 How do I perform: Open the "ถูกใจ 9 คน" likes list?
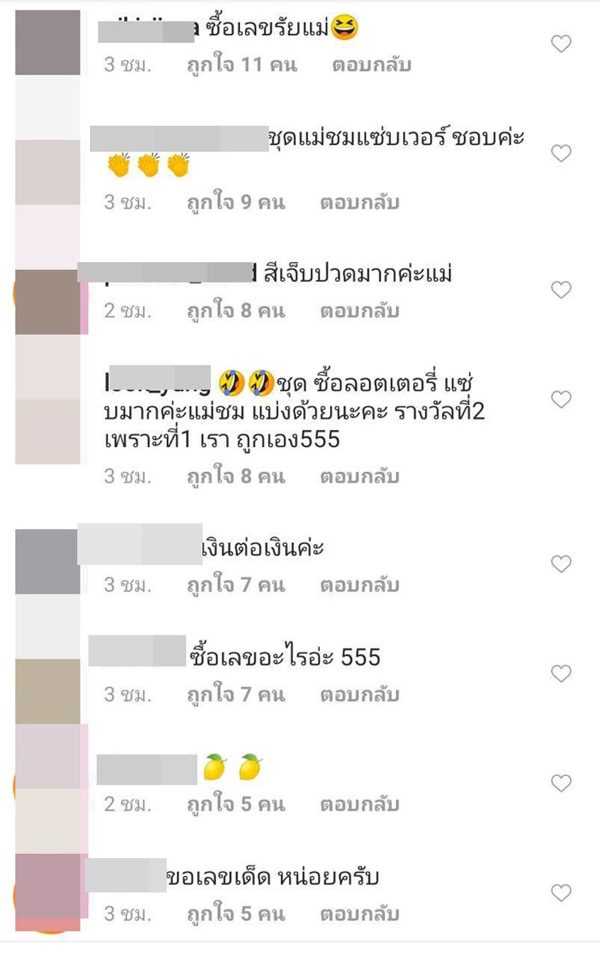pyautogui.click(x=236, y=201)
